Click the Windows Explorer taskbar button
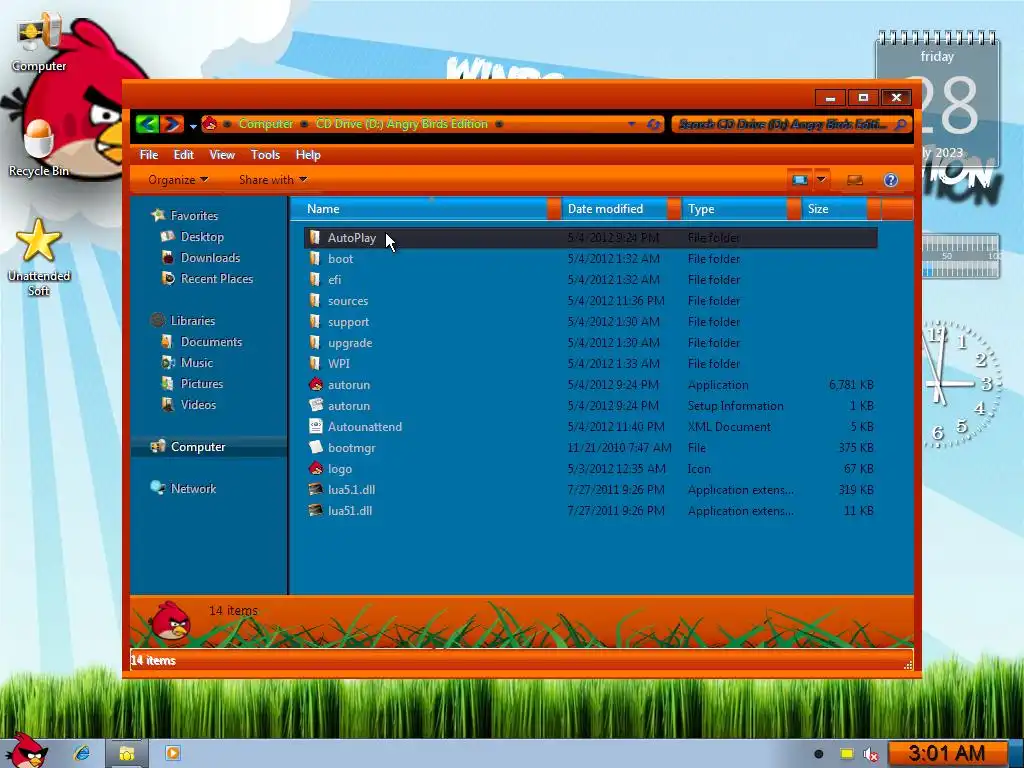The height and width of the screenshot is (768, 1024). pyautogui.click(x=127, y=754)
